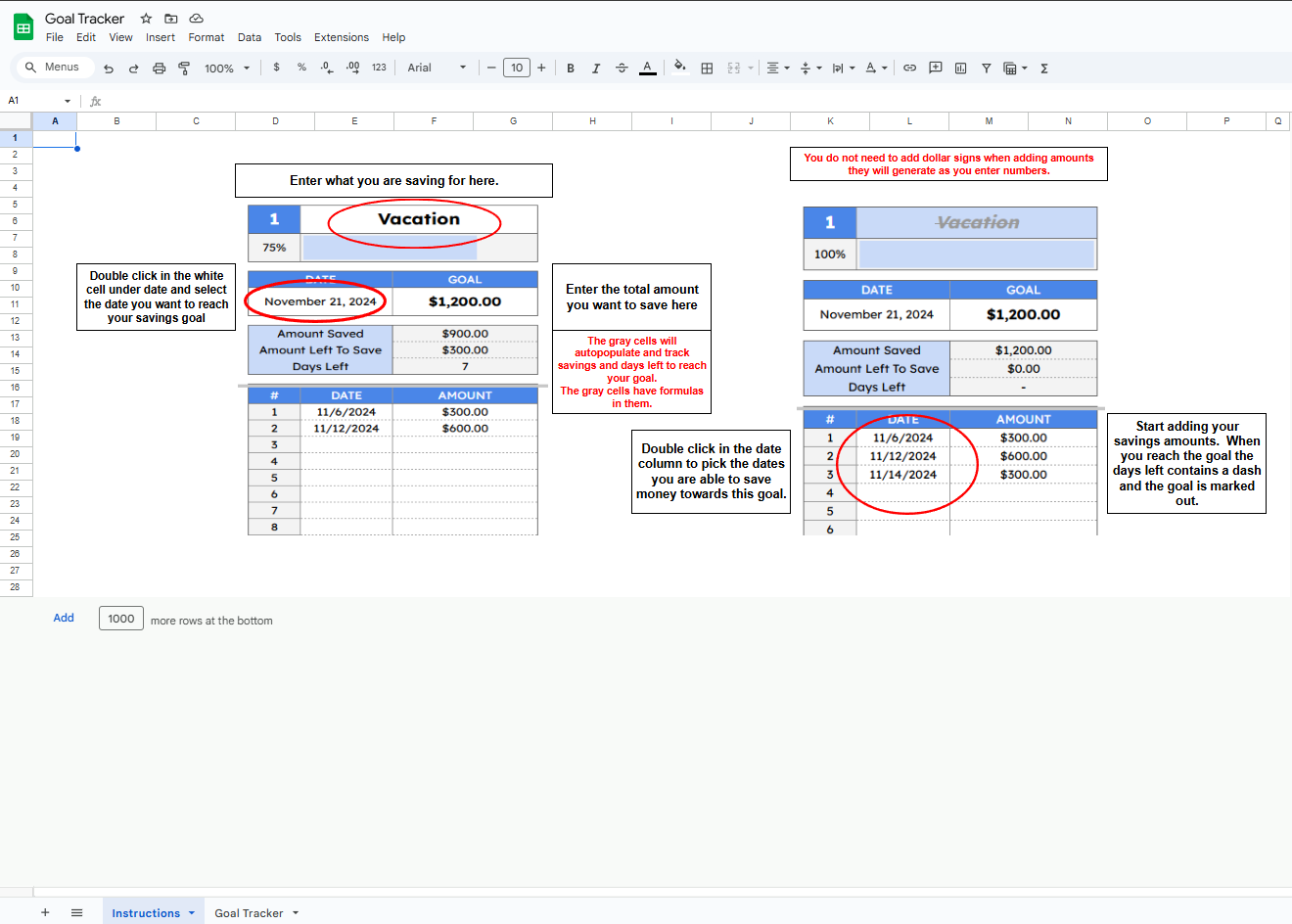Select the row count input field

coord(120,618)
